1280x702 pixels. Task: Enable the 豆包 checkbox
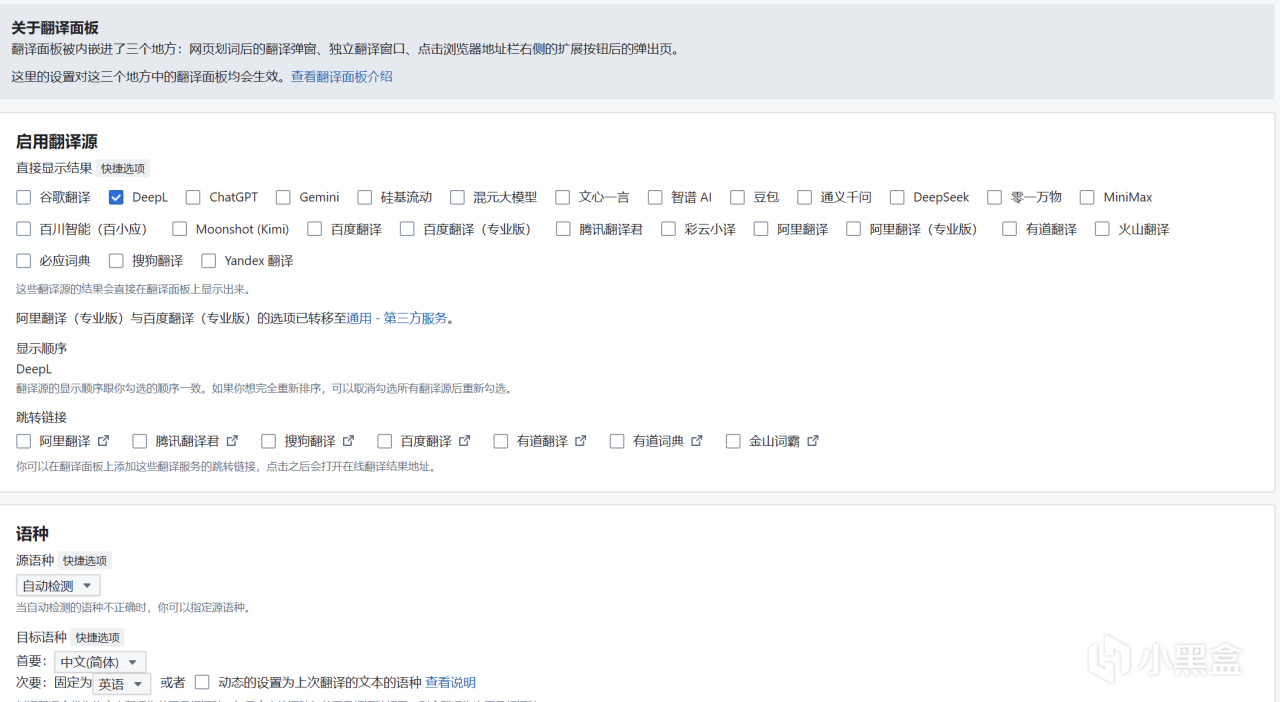point(737,197)
